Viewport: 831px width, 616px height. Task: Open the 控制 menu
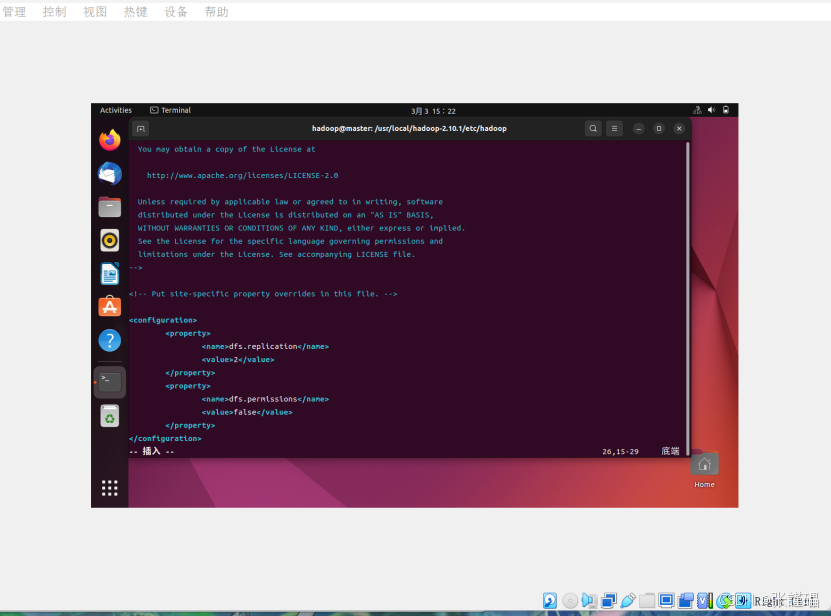tap(55, 12)
